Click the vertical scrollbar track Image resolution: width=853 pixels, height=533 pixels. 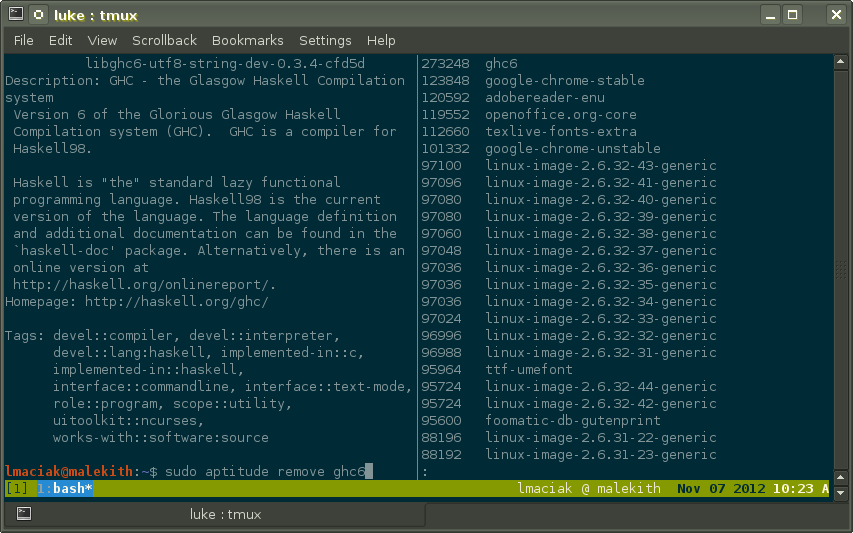coord(840,280)
